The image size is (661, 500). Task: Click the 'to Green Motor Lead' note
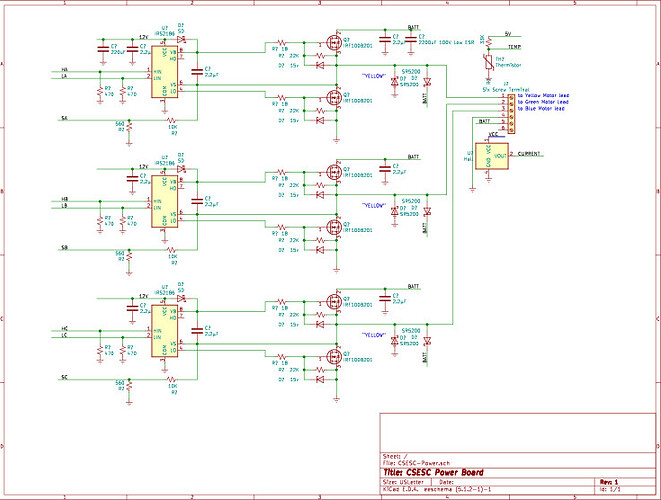(x=543, y=102)
